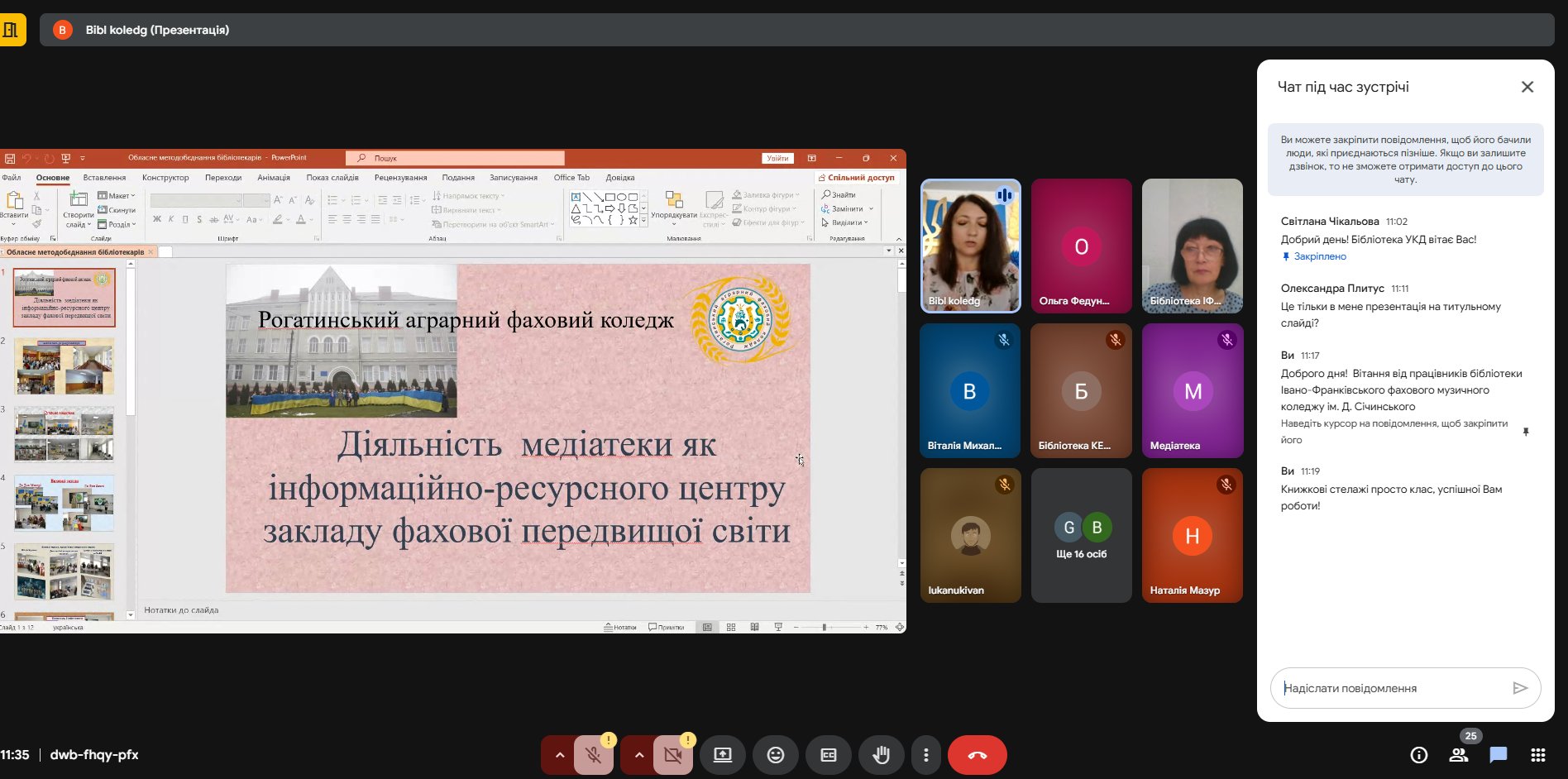Open more options three-dot menu
This screenshot has width=1568, height=779.
(925, 755)
